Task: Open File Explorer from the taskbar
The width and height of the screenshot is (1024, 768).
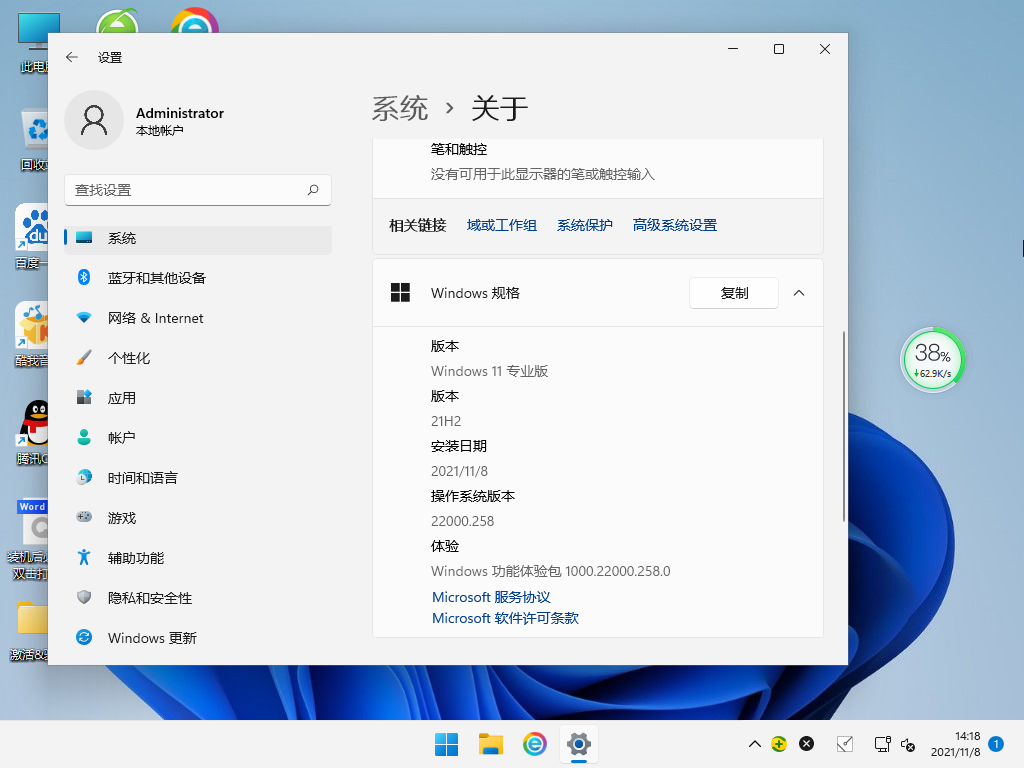Action: [x=490, y=744]
